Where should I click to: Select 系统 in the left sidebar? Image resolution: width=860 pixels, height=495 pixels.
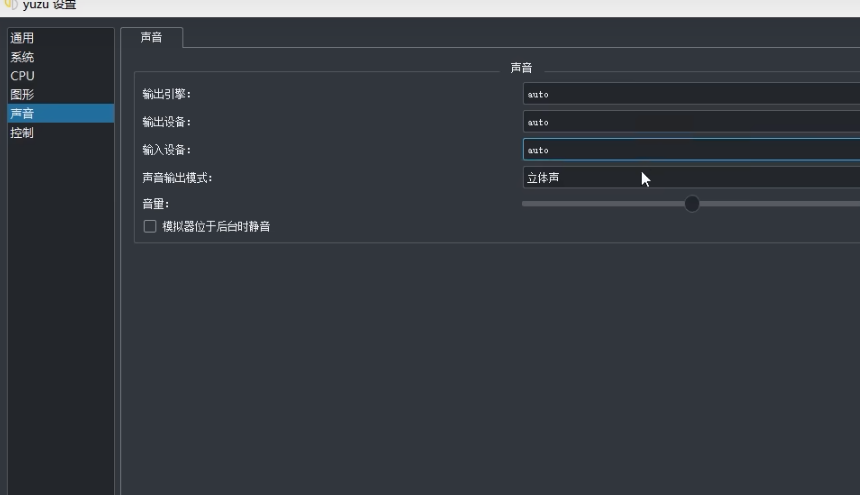pyautogui.click(x=22, y=57)
